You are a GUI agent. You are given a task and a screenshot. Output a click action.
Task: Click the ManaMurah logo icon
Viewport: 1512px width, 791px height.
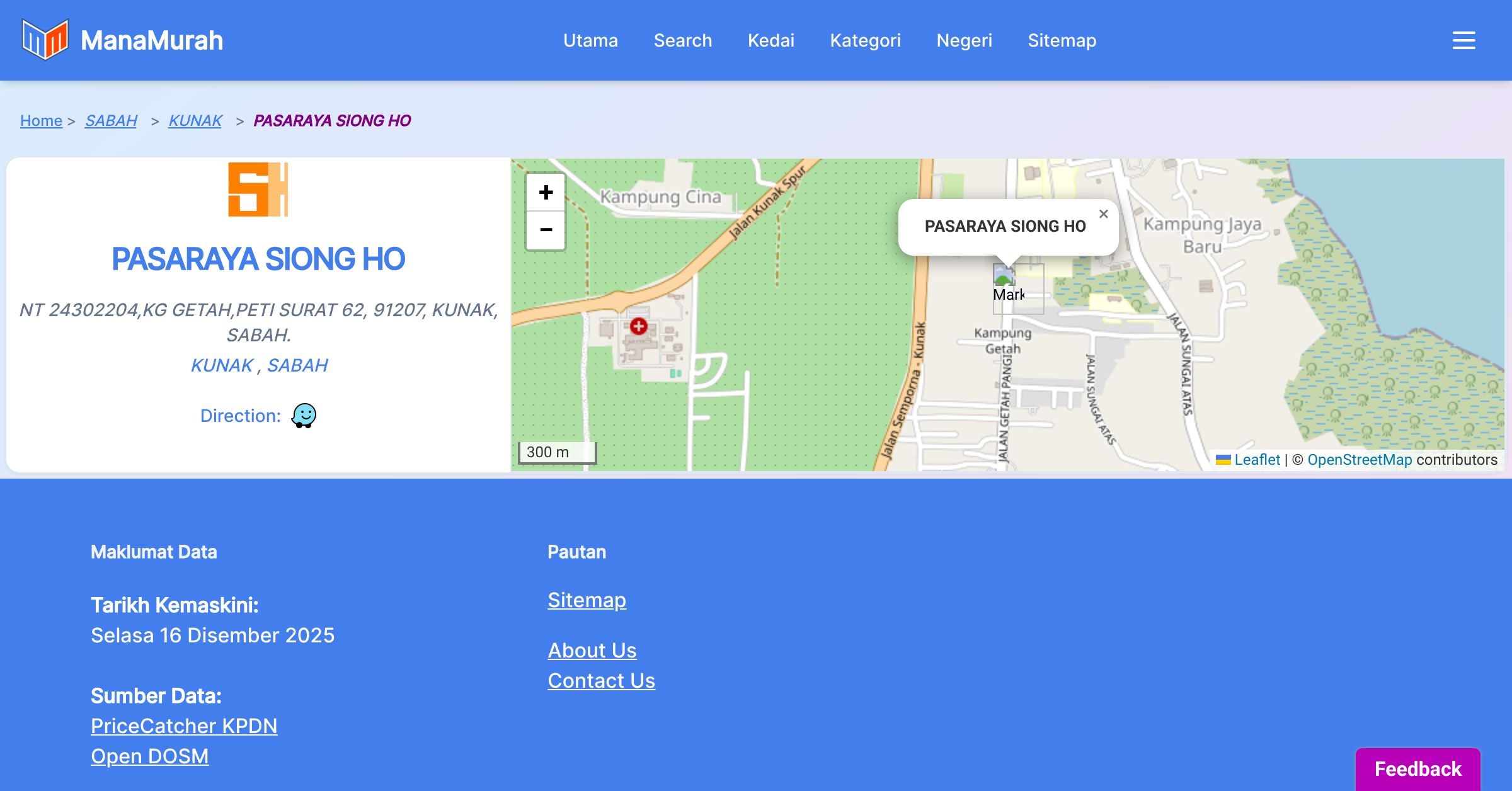pyautogui.click(x=45, y=40)
